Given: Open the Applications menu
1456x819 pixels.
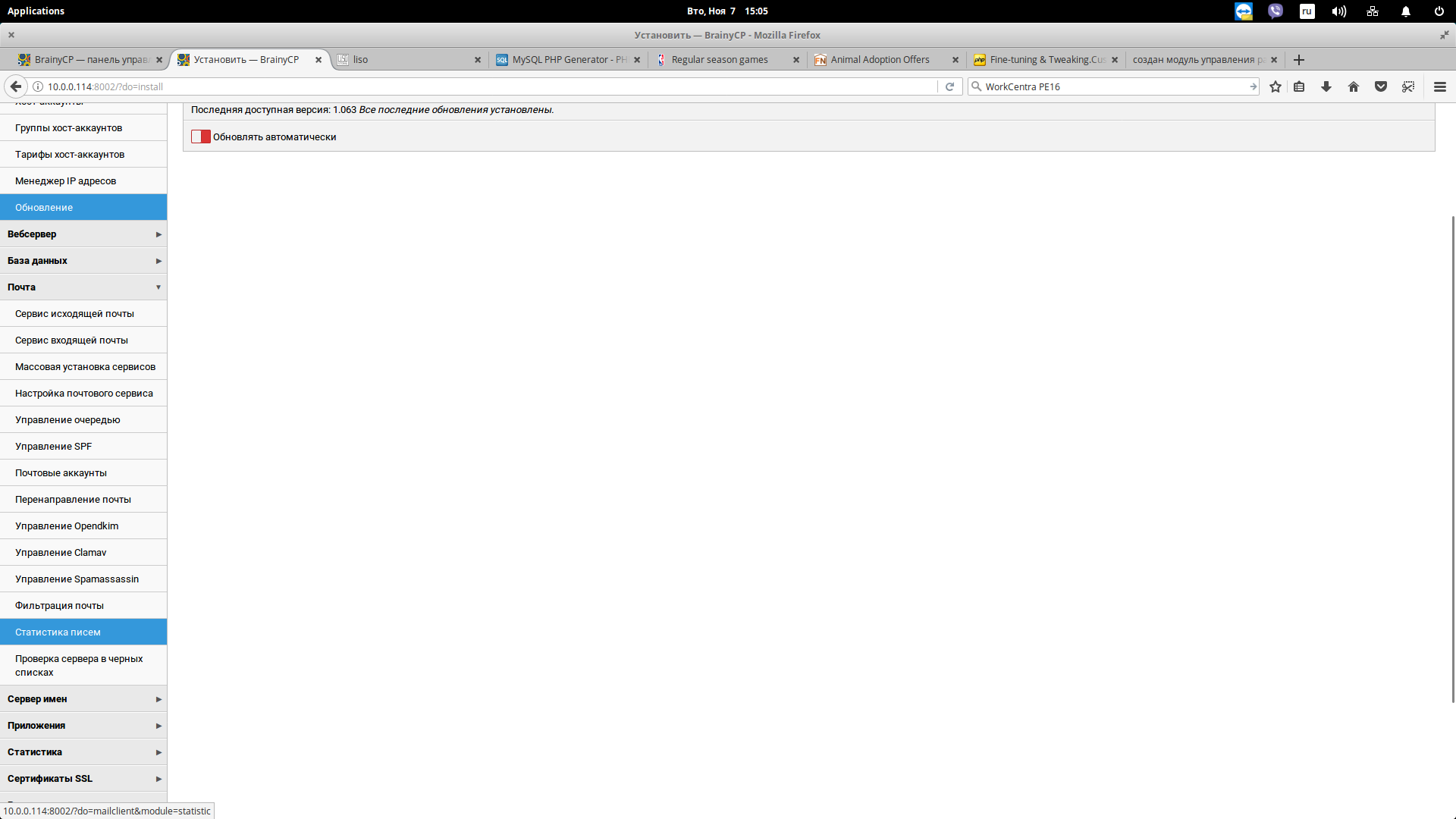Looking at the screenshot, I should 36,11.
